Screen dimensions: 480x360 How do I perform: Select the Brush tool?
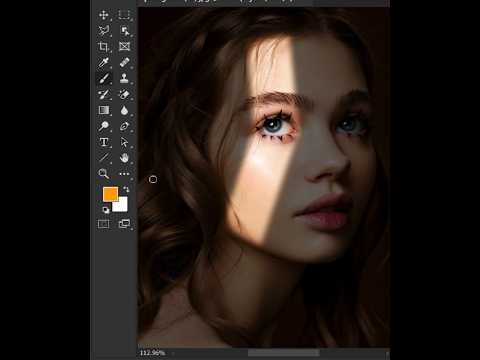coord(104,78)
